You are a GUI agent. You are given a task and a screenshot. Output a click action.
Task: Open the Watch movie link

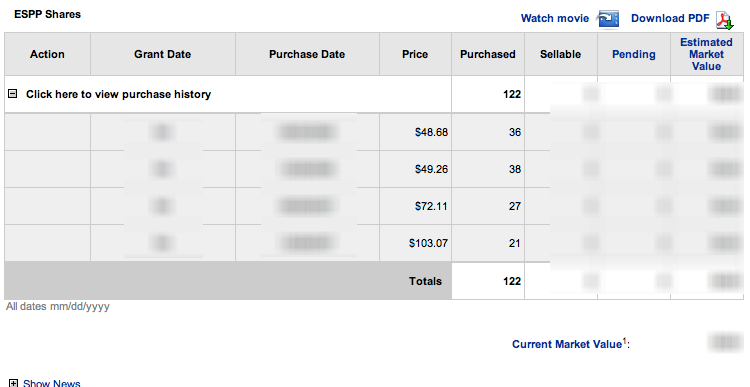[x=555, y=19]
